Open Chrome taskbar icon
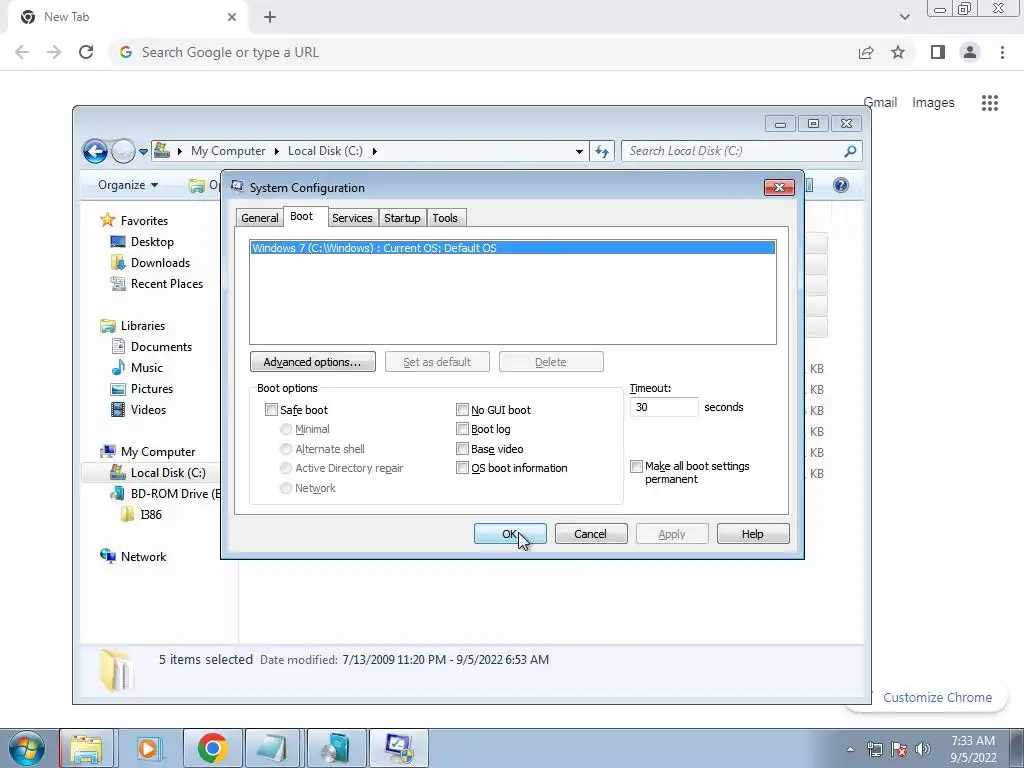Viewport: 1024px width, 768px height. pyautogui.click(x=212, y=748)
